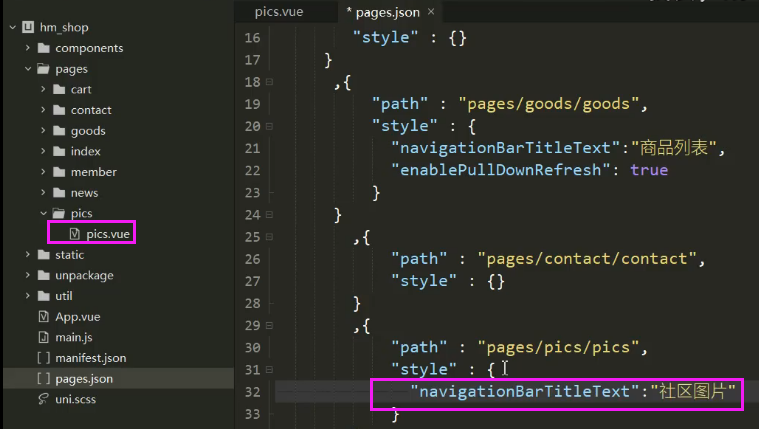759x429 pixels.
Task: Expand the cart folder chevron
Action: (x=43, y=89)
